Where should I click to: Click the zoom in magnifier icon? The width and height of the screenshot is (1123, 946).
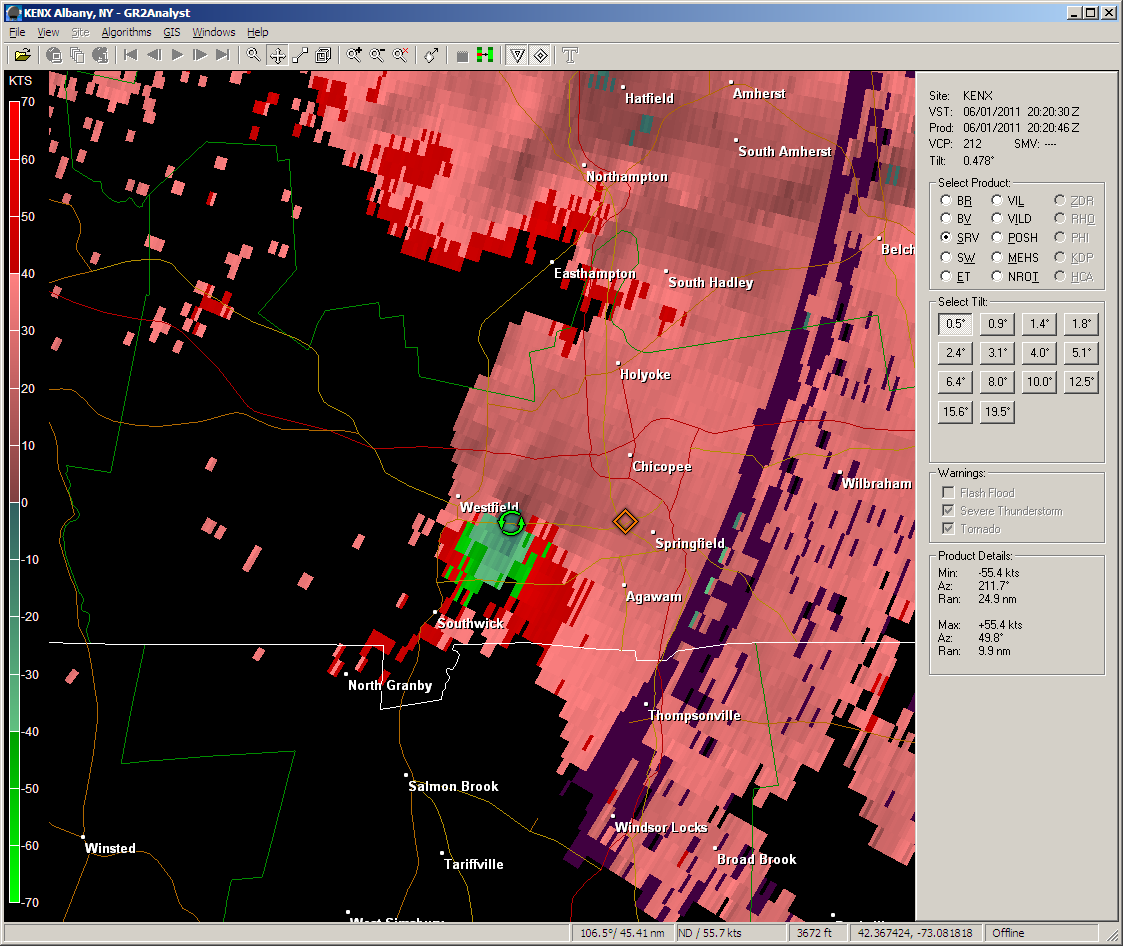[x=354, y=55]
